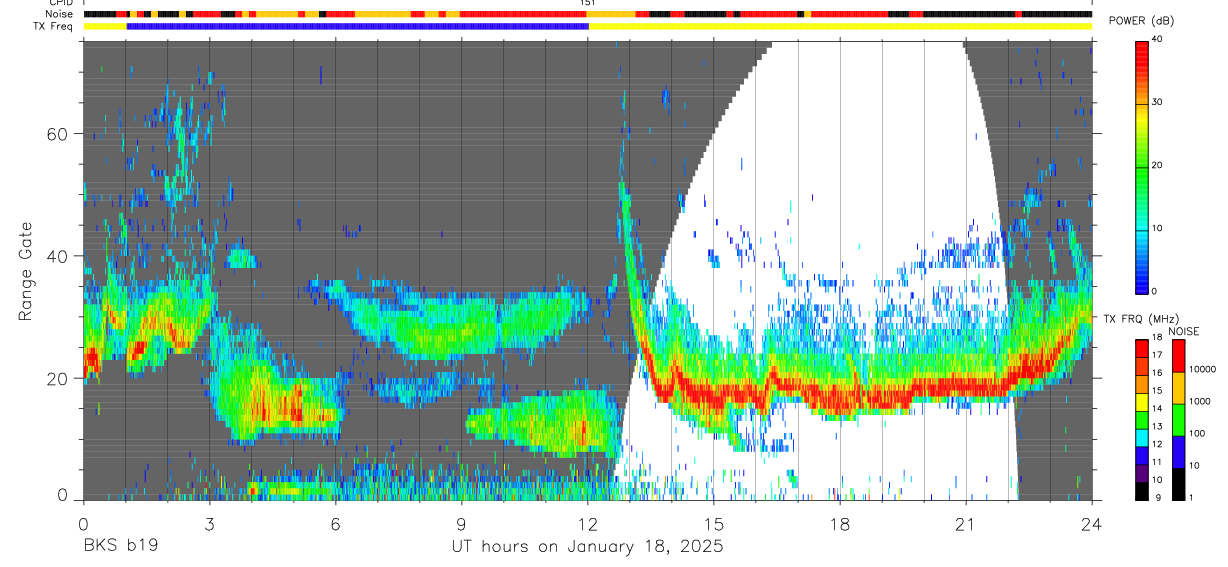Click the '3' tick on the UT hours axis

point(209,524)
